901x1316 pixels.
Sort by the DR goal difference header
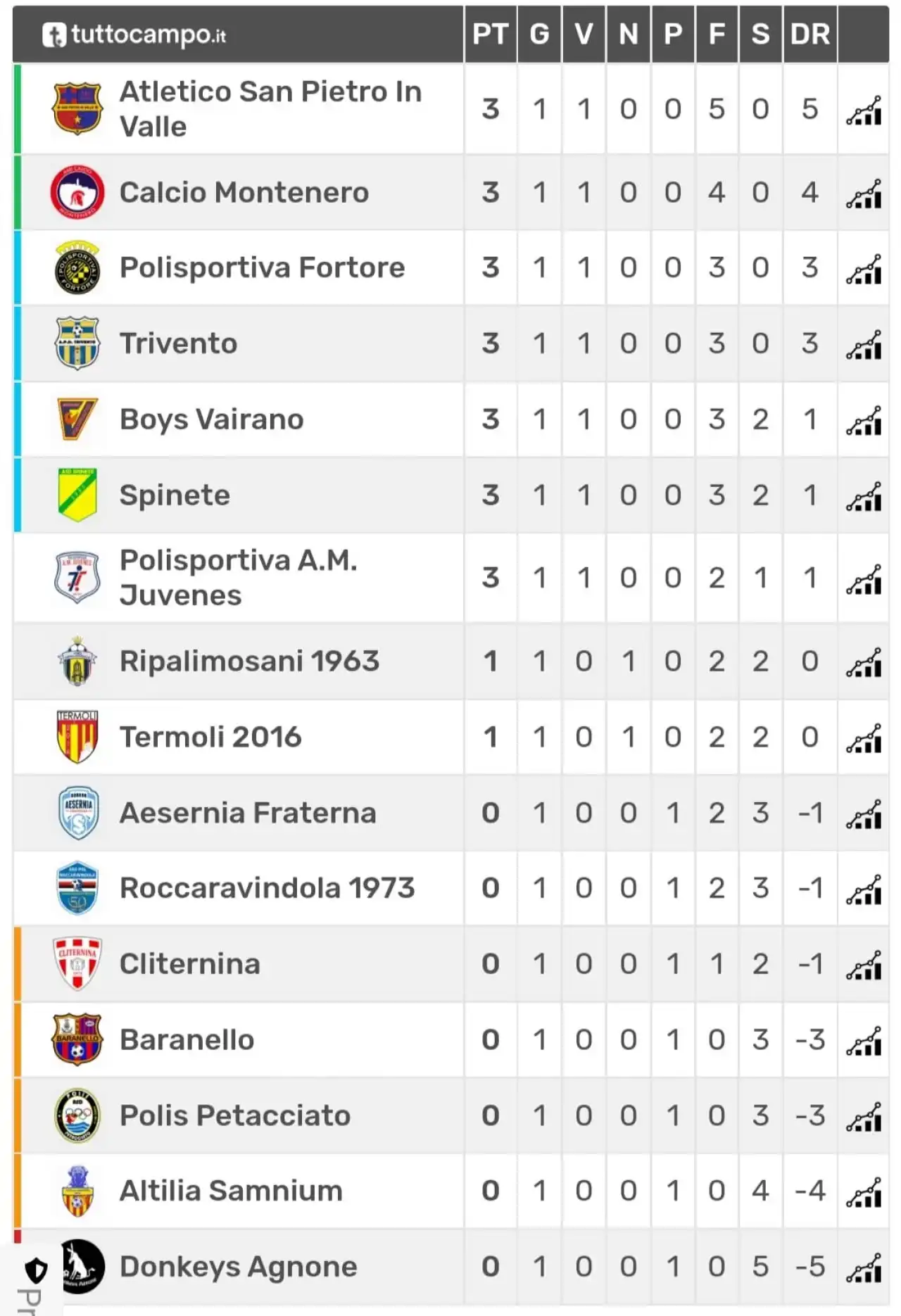810,34
